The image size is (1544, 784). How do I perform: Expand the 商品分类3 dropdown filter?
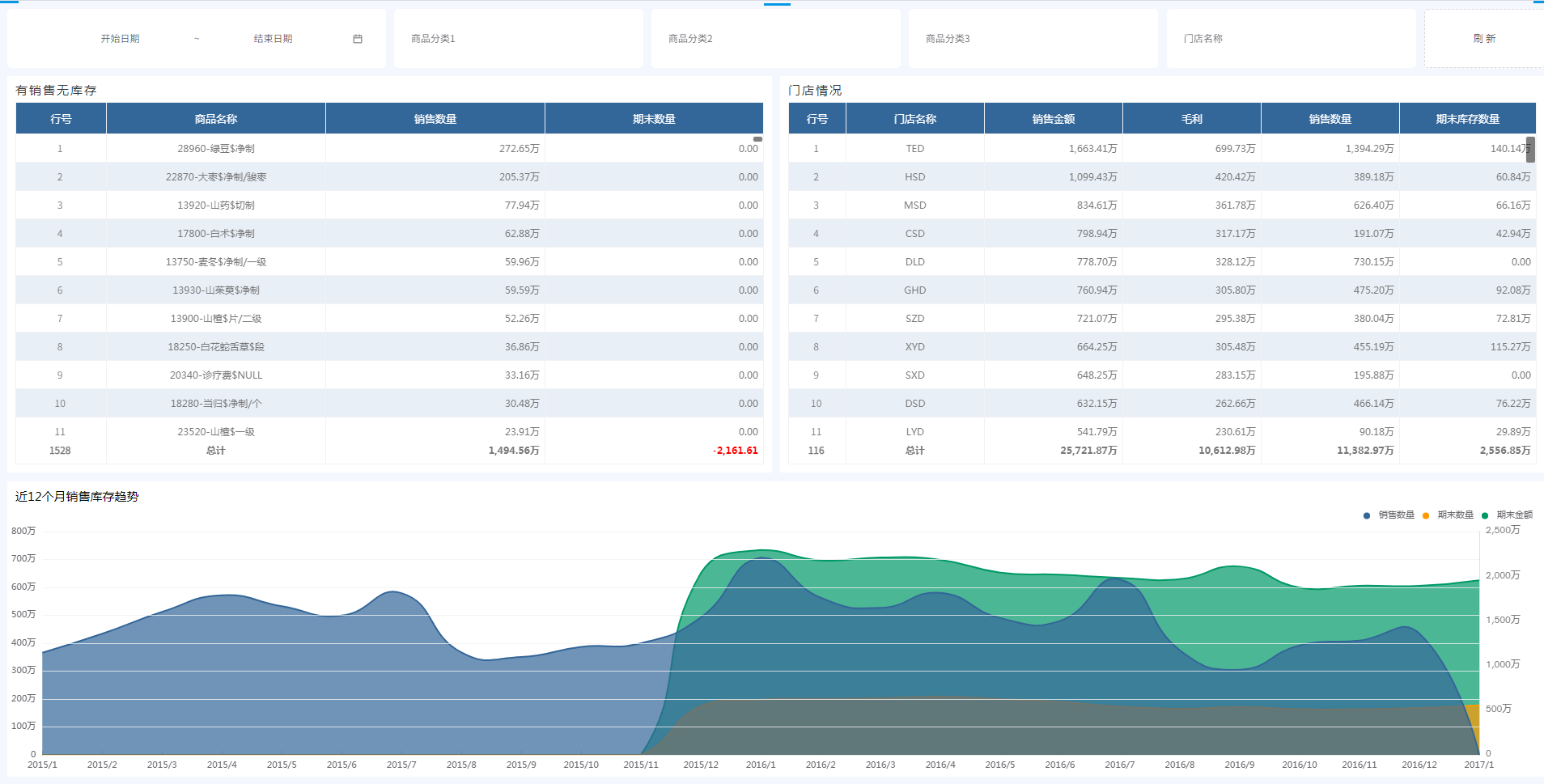coord(1033,39)
